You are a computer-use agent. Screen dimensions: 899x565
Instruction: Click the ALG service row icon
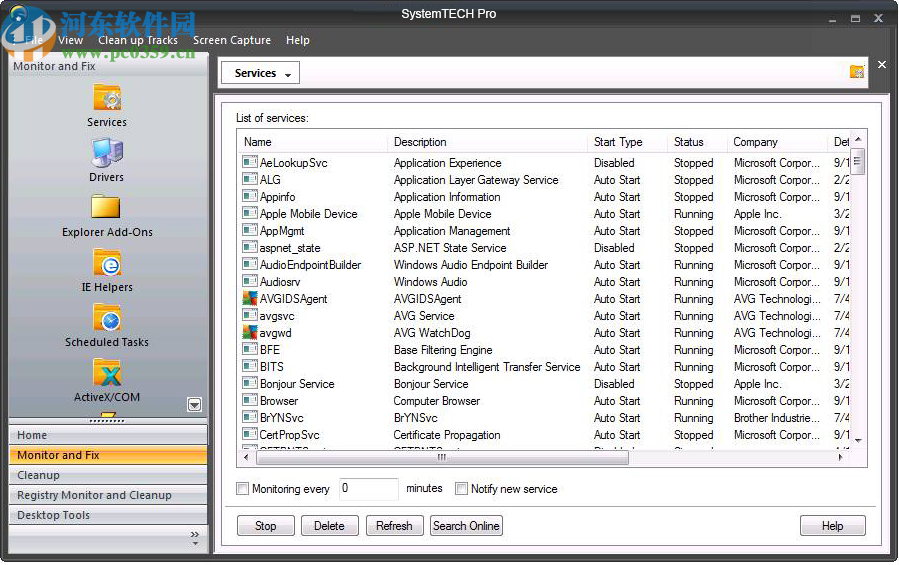(249, 179)
